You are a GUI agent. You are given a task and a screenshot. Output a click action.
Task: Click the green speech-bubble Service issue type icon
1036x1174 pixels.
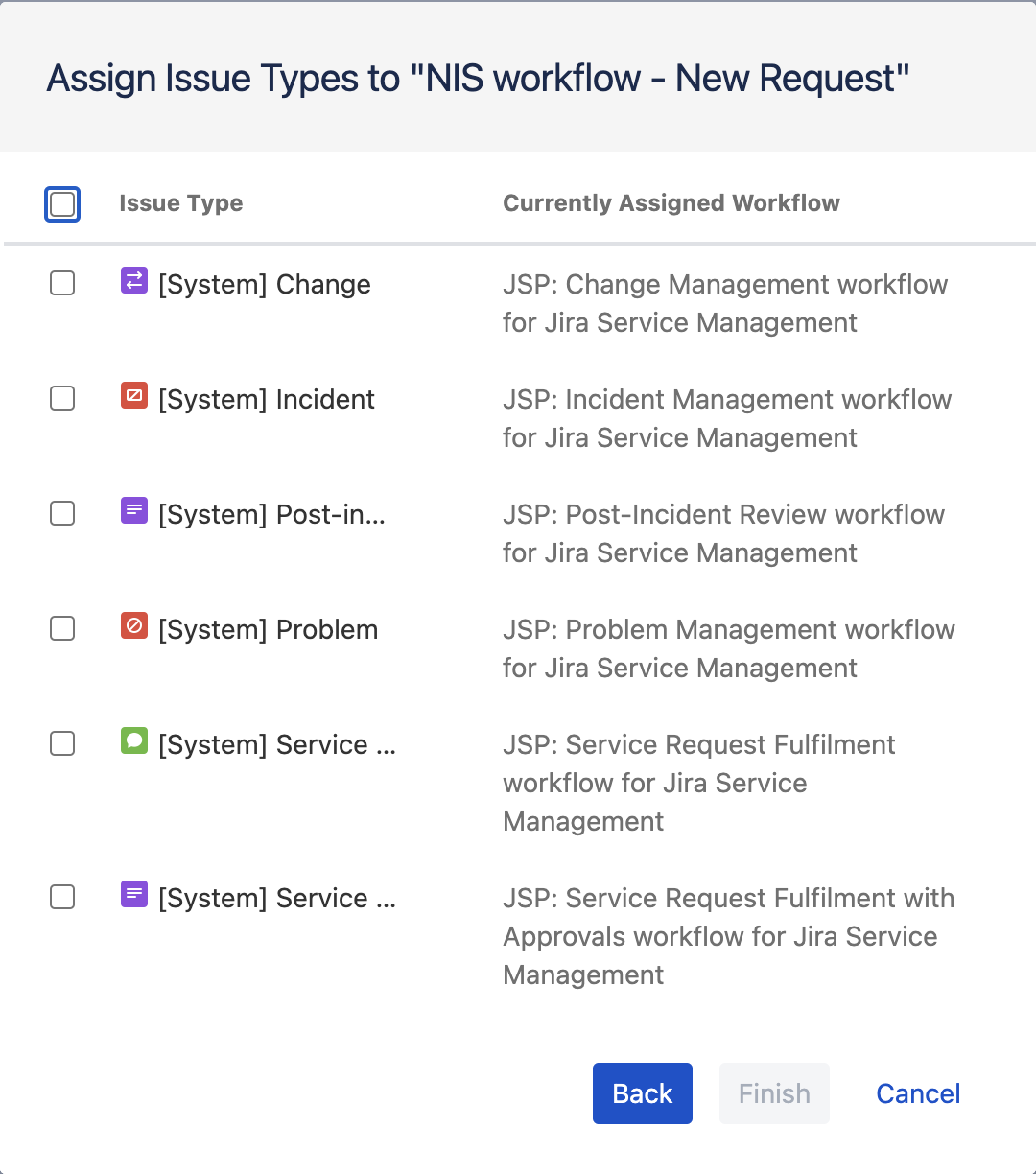pos(133,742)
